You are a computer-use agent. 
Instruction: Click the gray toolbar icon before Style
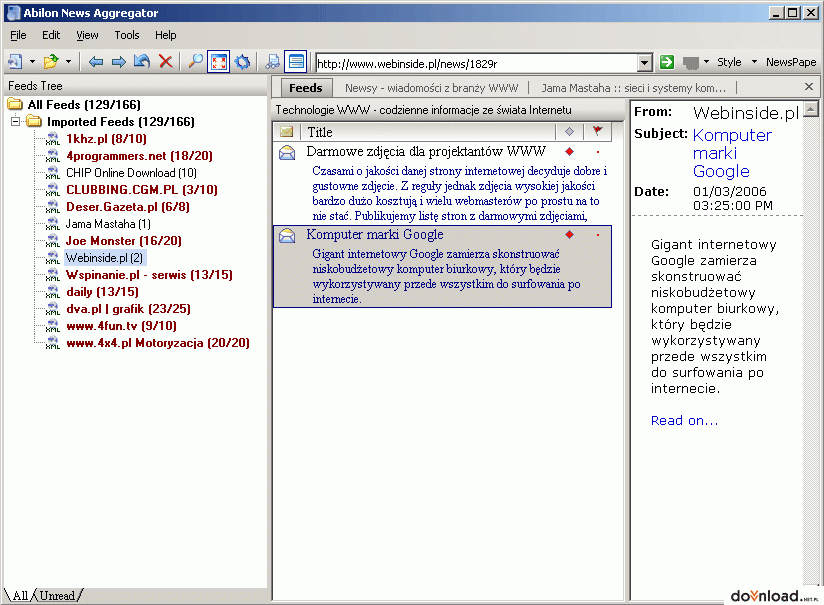(691, 63)
